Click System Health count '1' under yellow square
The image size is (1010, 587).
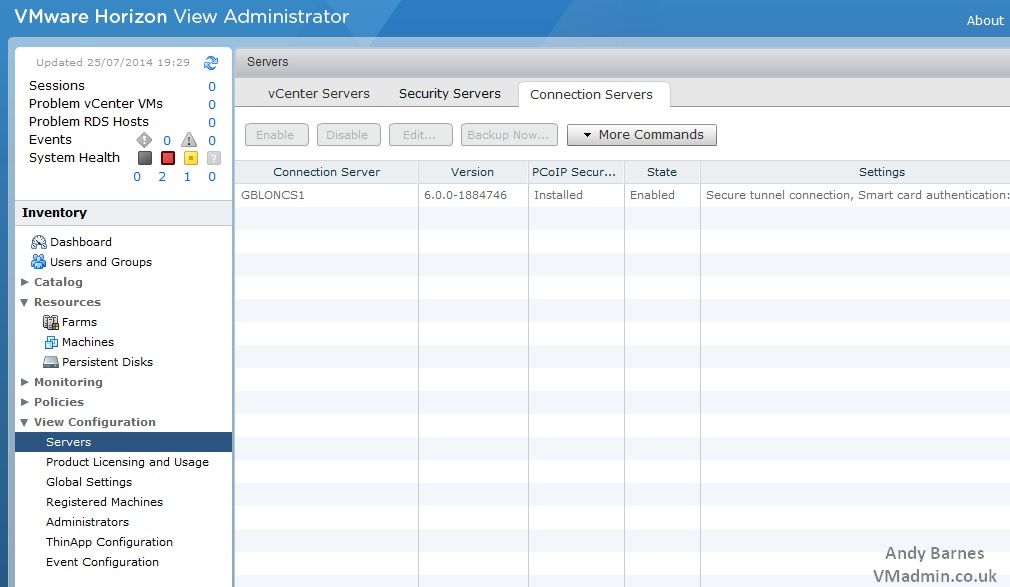click(x=187, y=177)
